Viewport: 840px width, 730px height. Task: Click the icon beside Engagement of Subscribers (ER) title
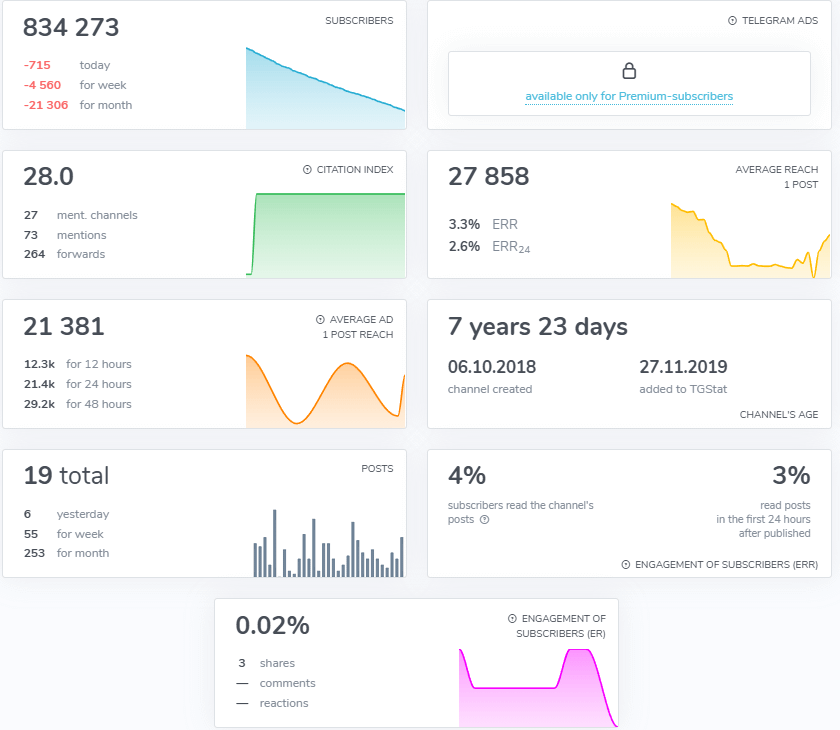[x=512, y=619]
